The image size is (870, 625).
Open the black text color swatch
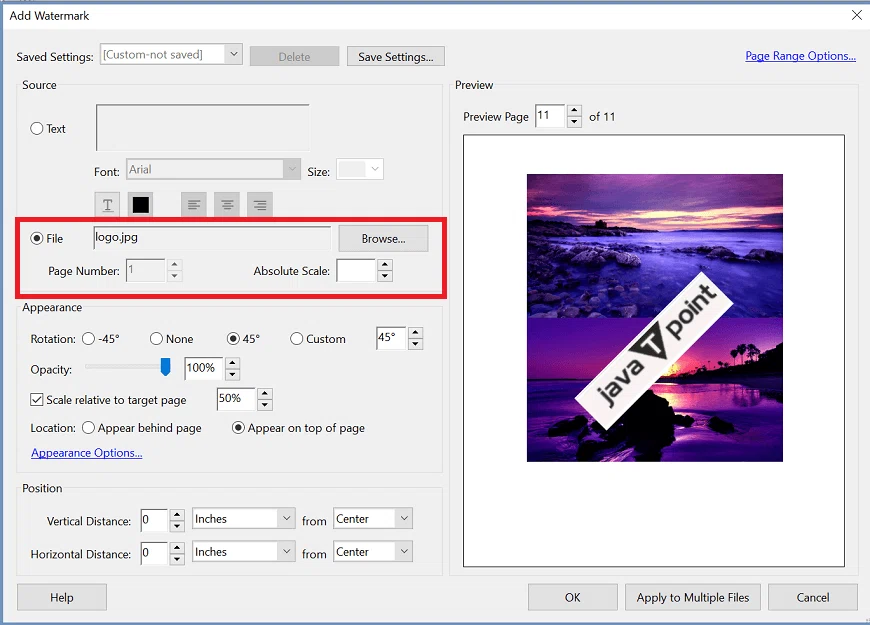tap(140, 205)
